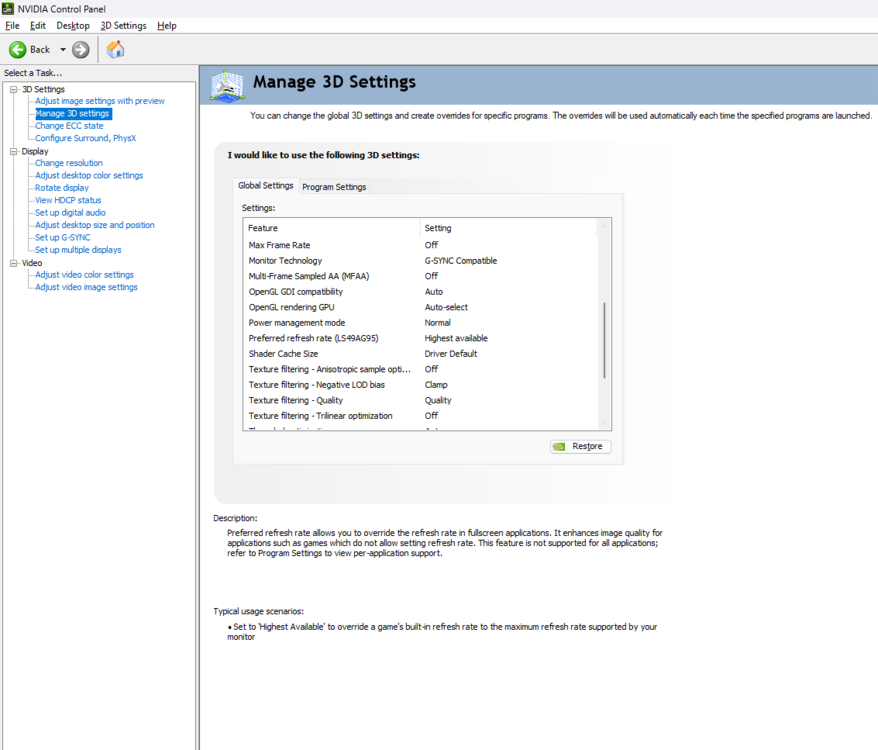This screenshot has width=878, height=750.
Task: Open Set up digital audio
Action: (x=70, y=213)
